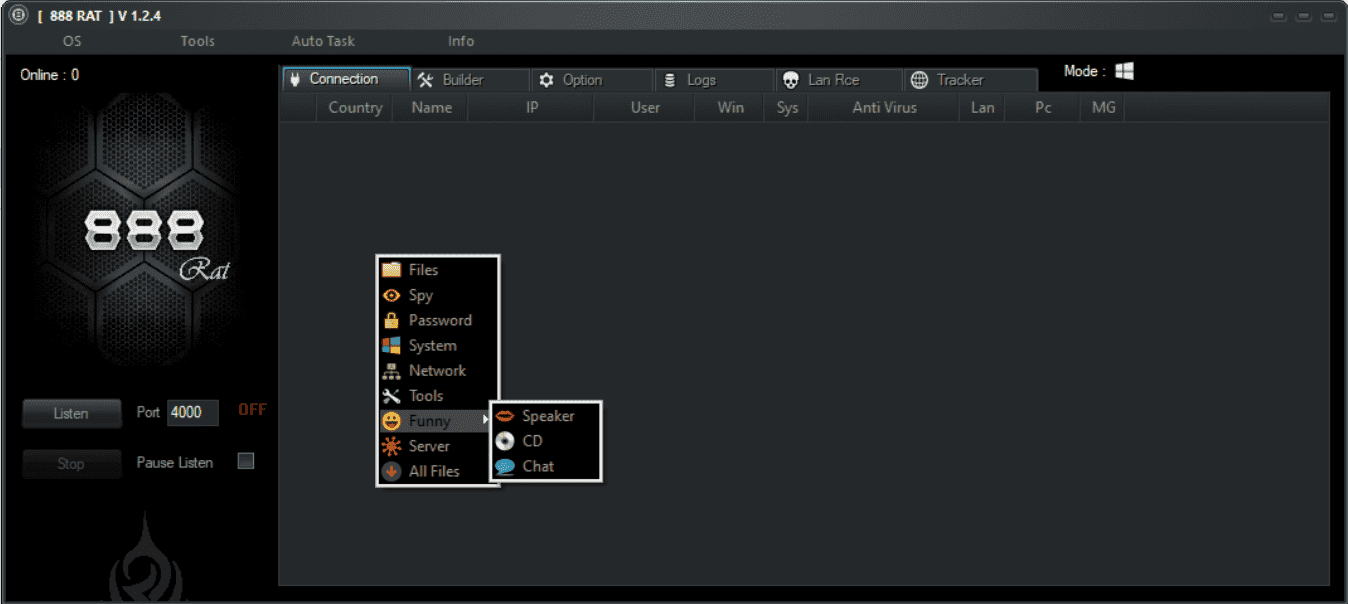Click the Port field showing 4000
This screenshot has width=1348, height=604.
(x=192, y=412)
